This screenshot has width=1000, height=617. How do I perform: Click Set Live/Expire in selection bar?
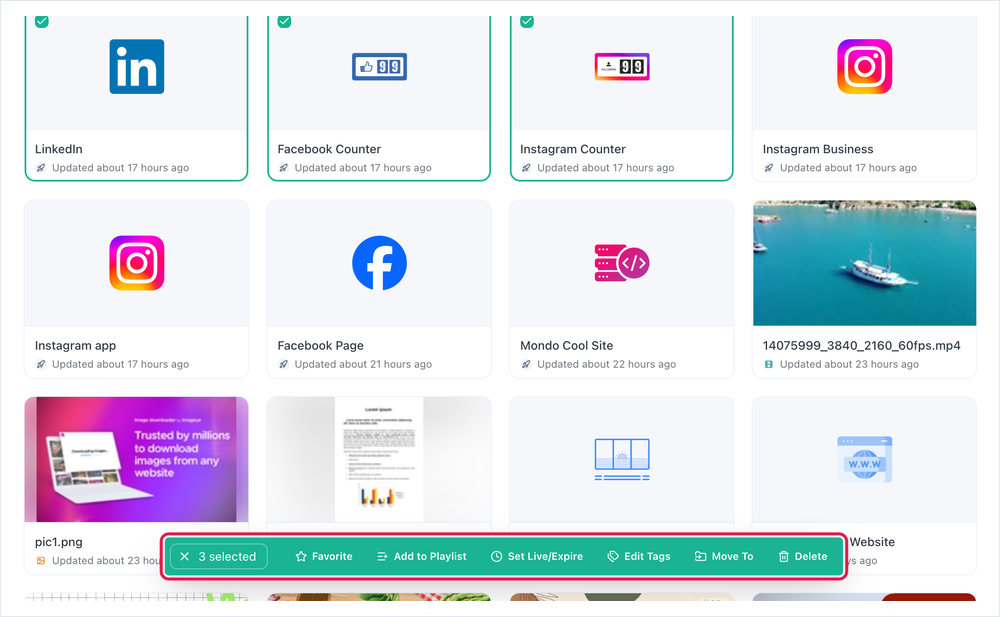pyautogui.click(x=536, y=556)
